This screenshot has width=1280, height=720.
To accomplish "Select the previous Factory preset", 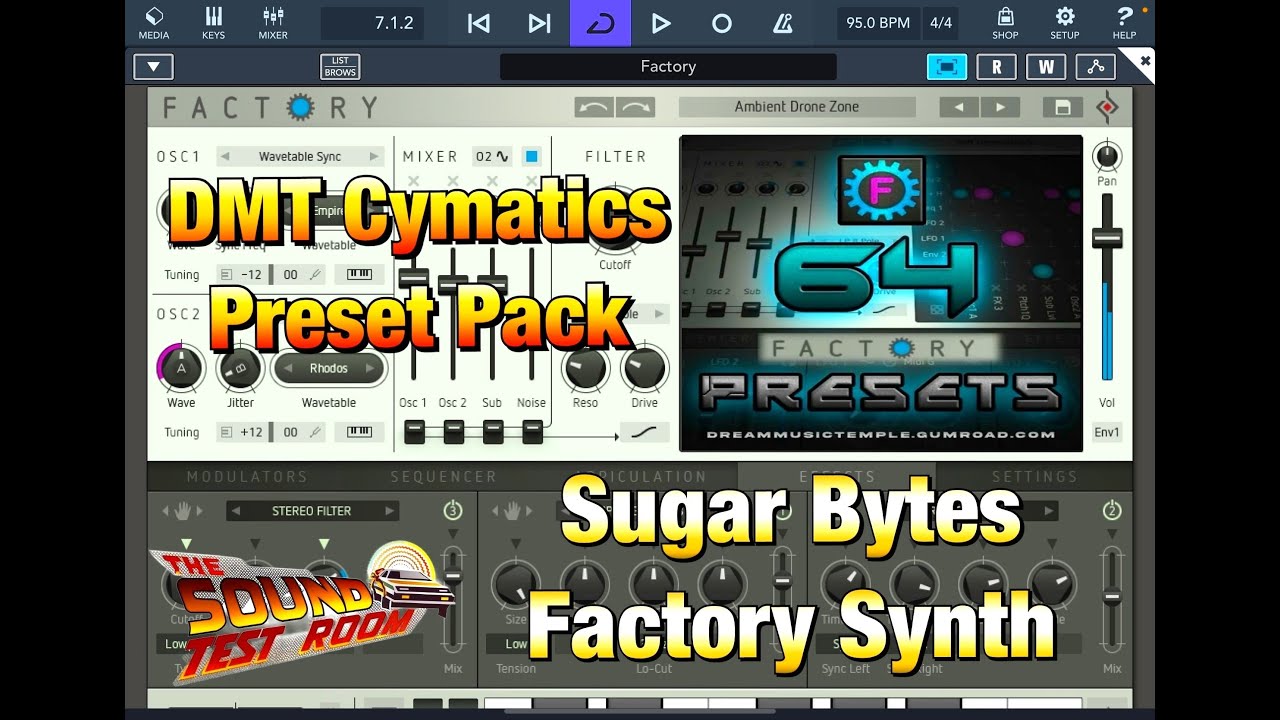I will [x=959, y=107].
